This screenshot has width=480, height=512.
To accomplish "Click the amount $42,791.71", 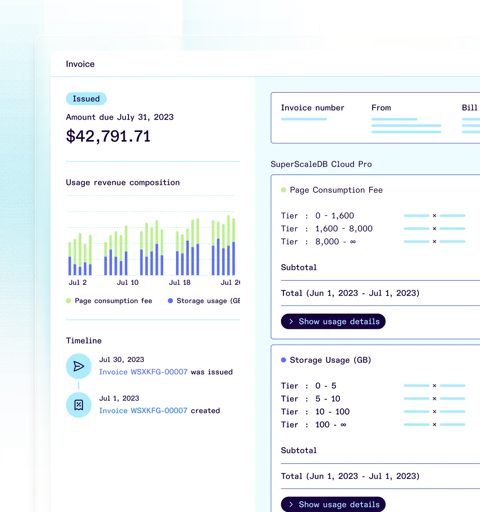I will point(108,136).
